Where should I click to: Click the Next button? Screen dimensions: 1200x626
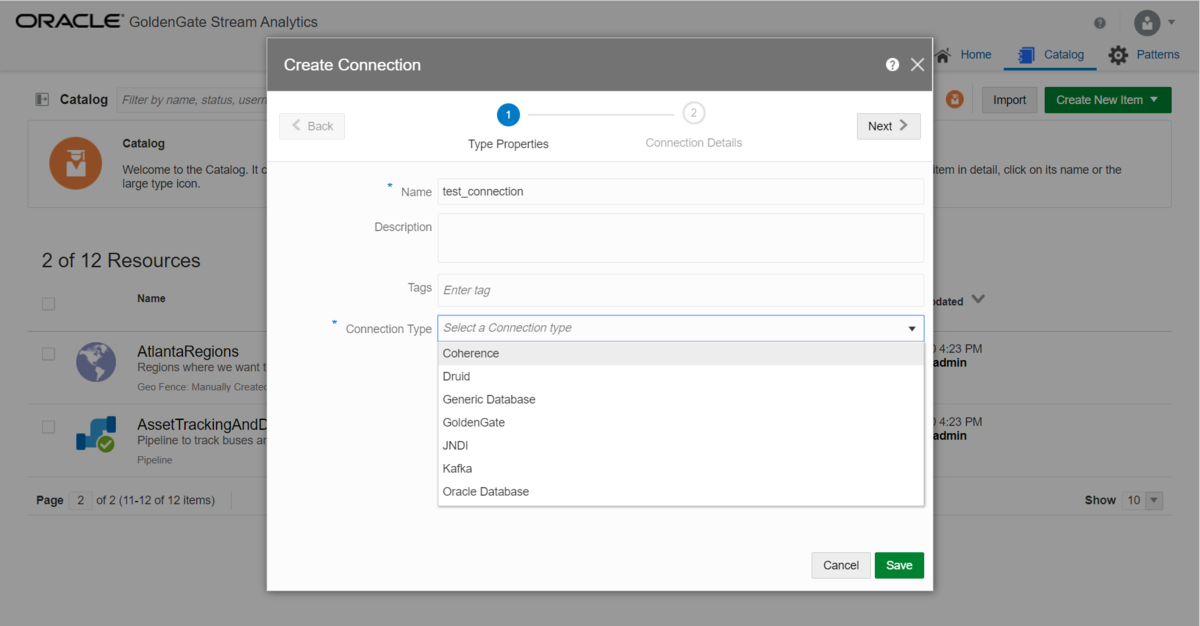[x=889, y=126]
